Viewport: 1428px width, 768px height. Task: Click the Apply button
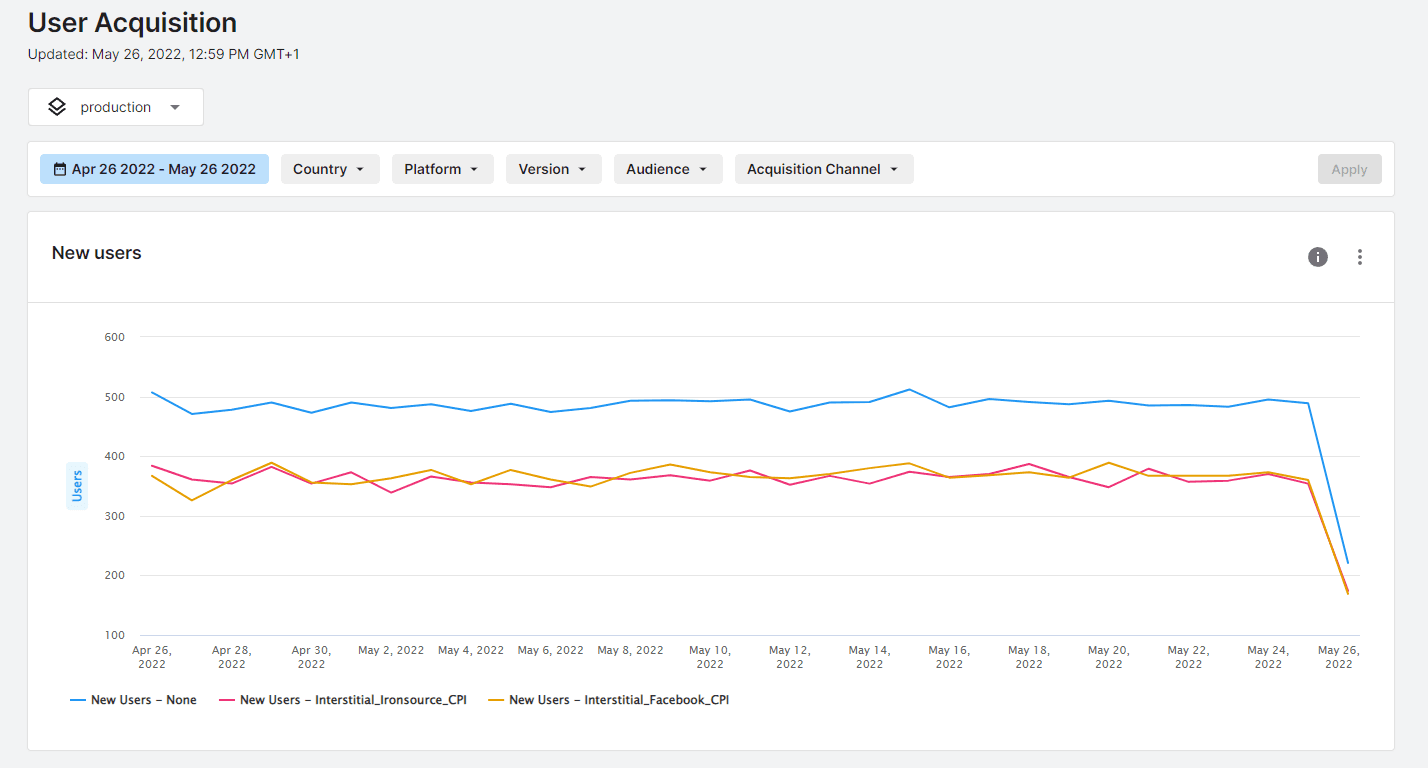[x=1349, y=168]
